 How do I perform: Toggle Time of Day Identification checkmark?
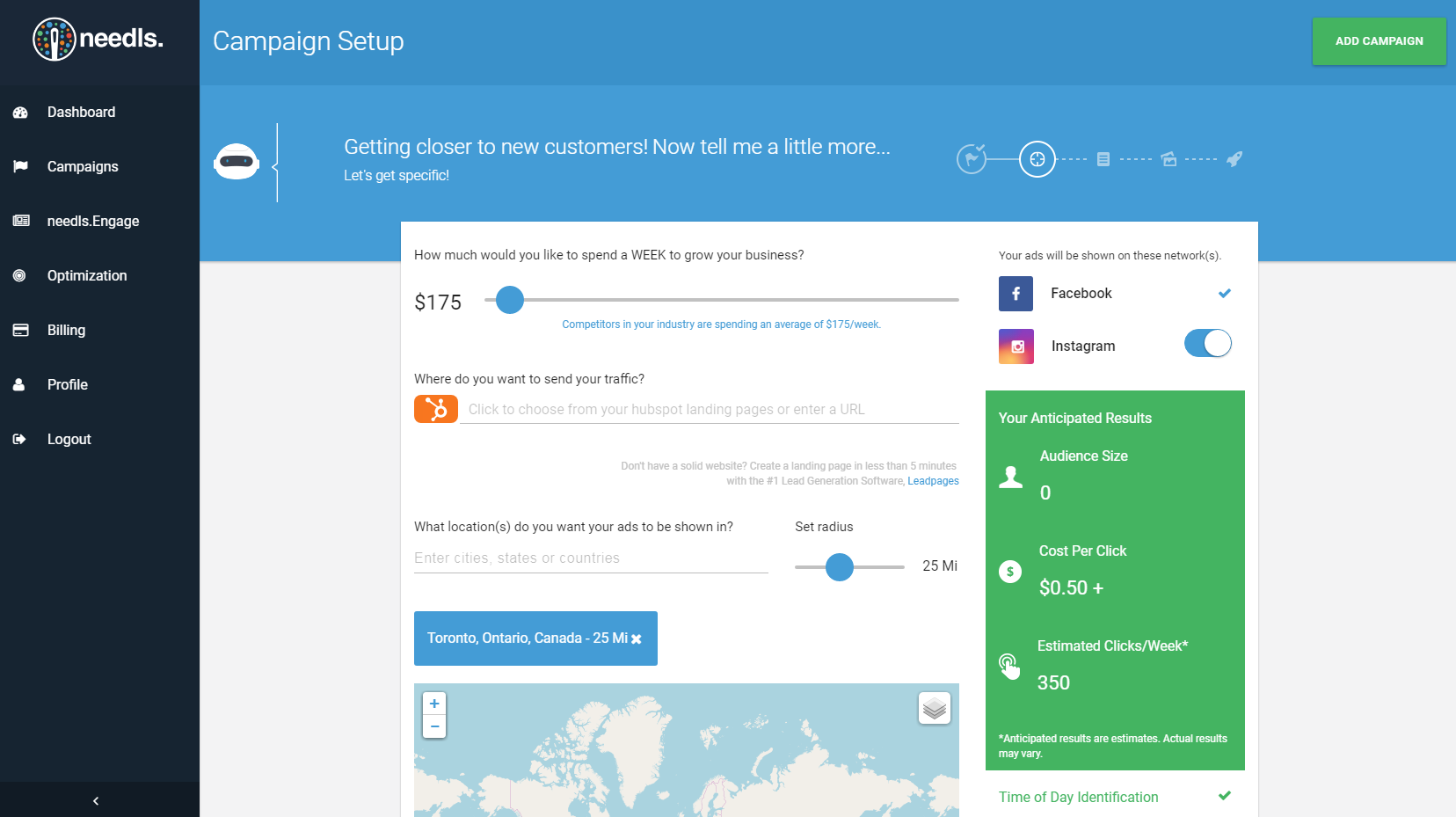[x=1224, y=796]
